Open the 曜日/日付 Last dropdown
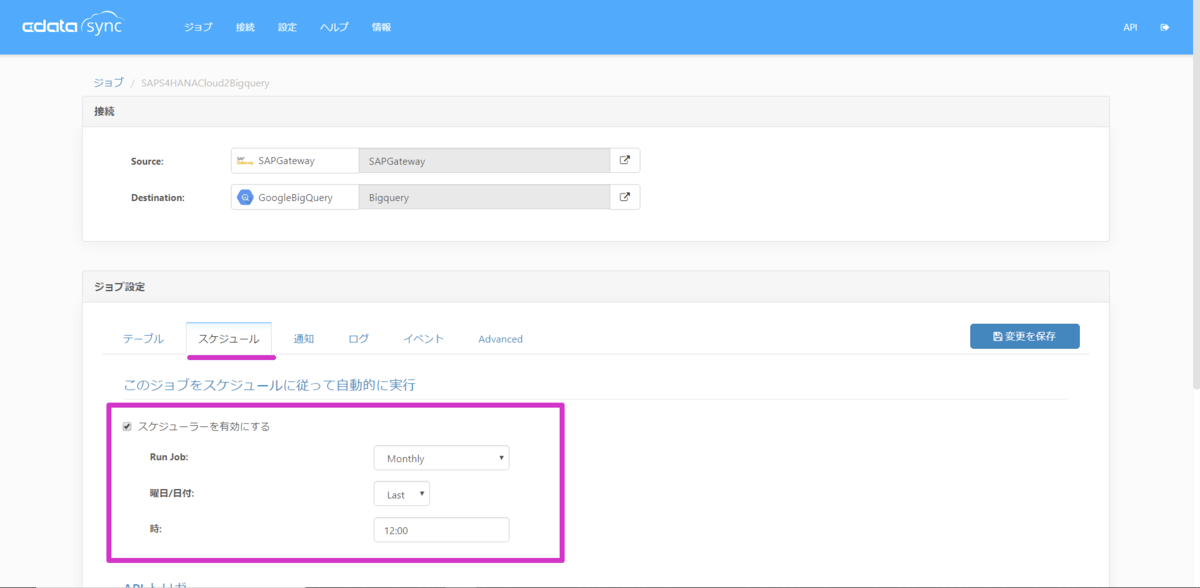The height and width of the screenshot is (588, 1200). (402, 494)
